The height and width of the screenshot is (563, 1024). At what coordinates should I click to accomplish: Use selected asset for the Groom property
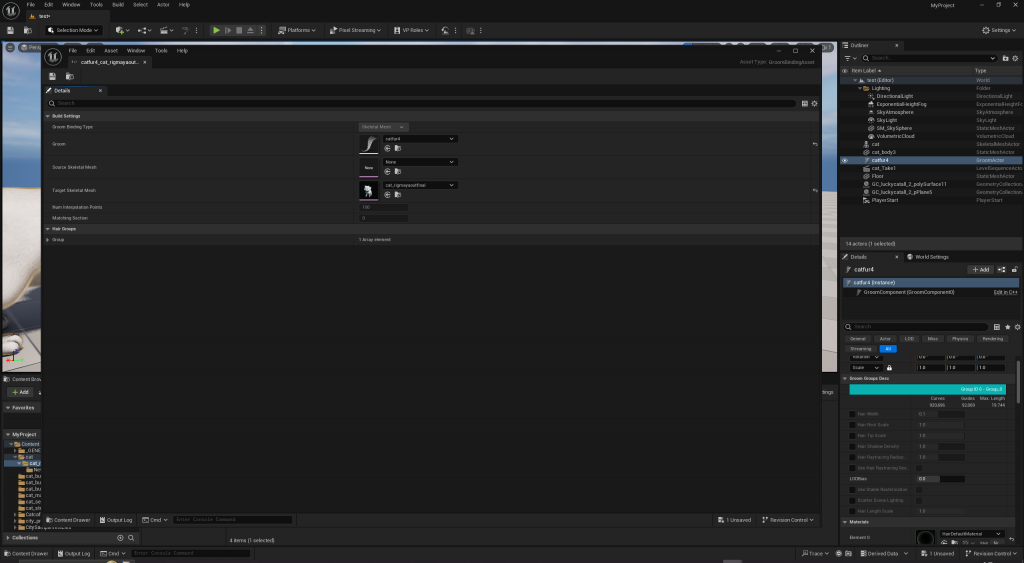(x=387, y=148)
